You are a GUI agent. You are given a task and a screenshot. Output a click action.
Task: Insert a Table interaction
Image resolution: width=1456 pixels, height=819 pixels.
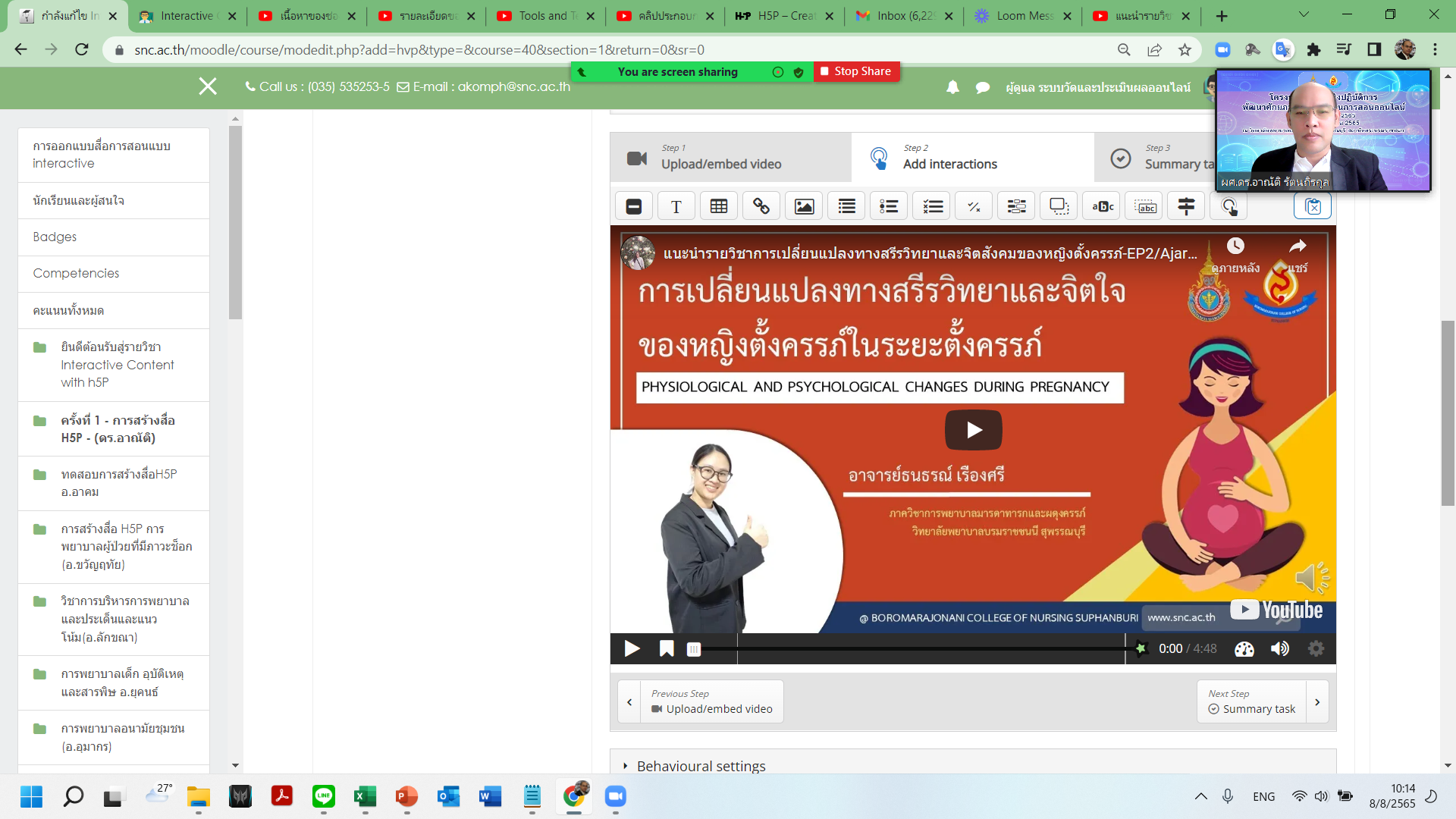tap(718, 206)
